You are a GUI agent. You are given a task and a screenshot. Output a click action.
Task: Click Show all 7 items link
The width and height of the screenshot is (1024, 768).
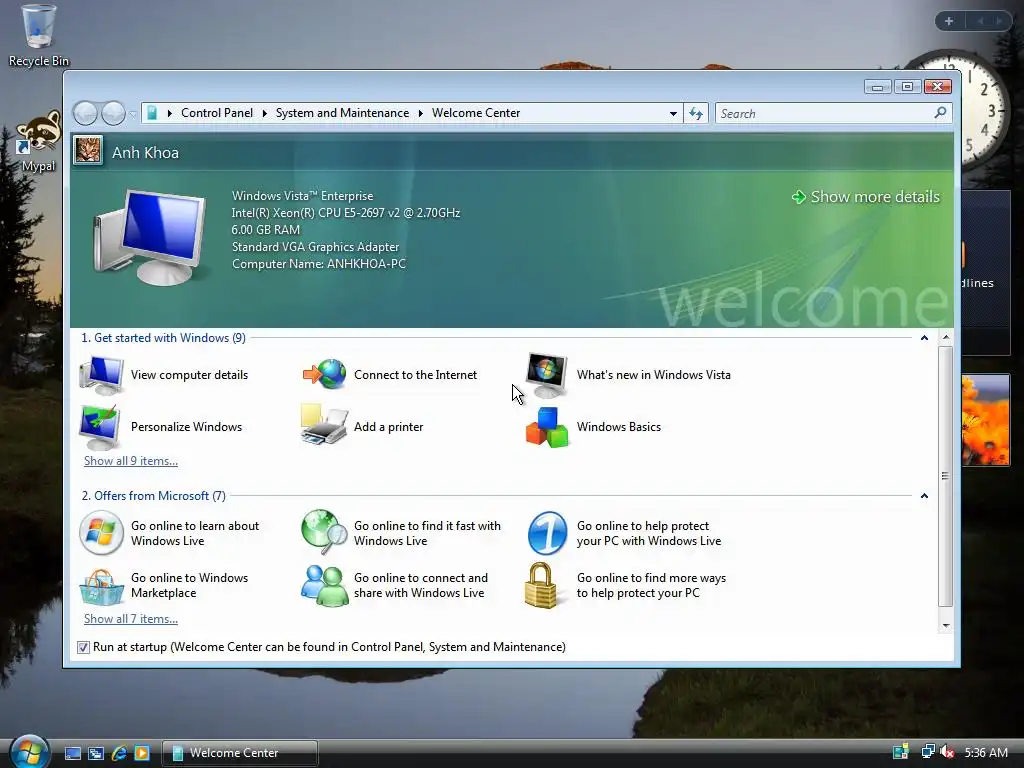131,618
